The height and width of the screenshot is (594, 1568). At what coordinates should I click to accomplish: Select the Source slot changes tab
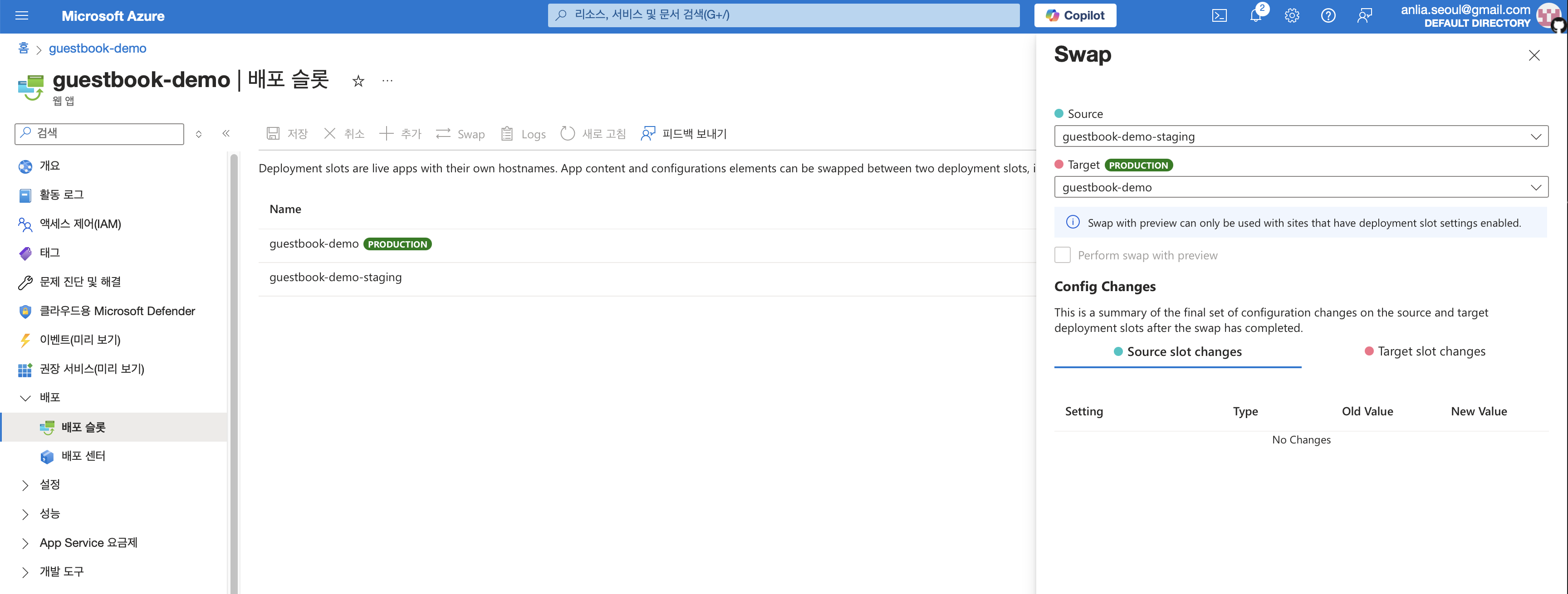tap(1177, 352)
